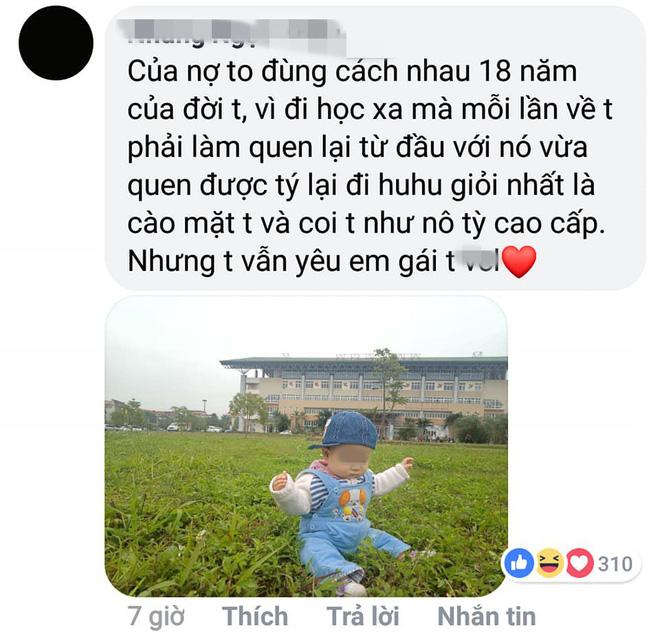Click the large building in photo background
Viewport: 660px width, 644px height.
(x=364, y=391)
